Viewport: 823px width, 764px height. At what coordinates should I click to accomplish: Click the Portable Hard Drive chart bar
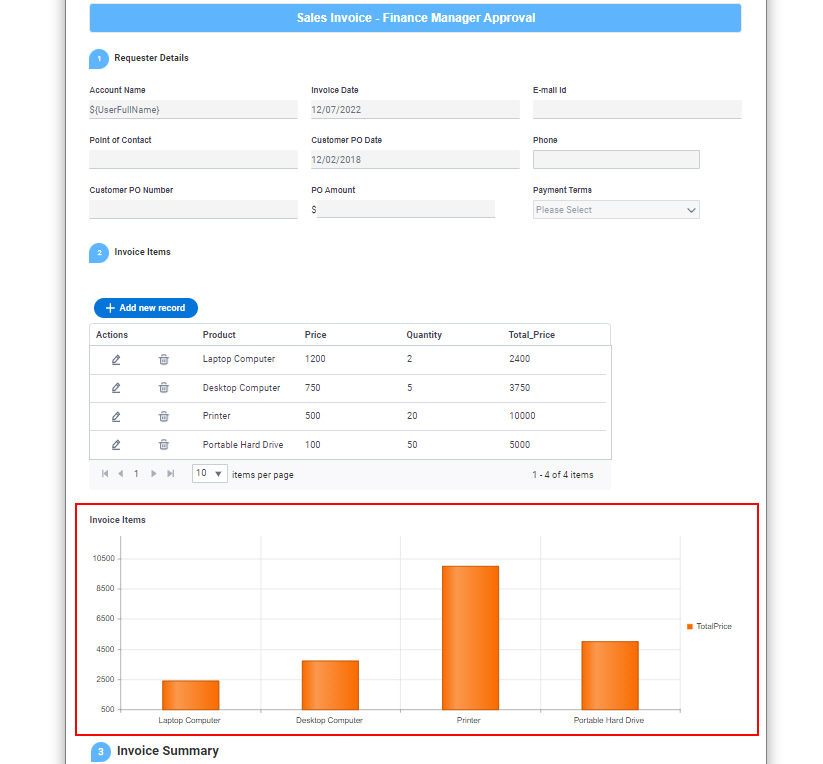pyautogui.click(x=610, y=676)
